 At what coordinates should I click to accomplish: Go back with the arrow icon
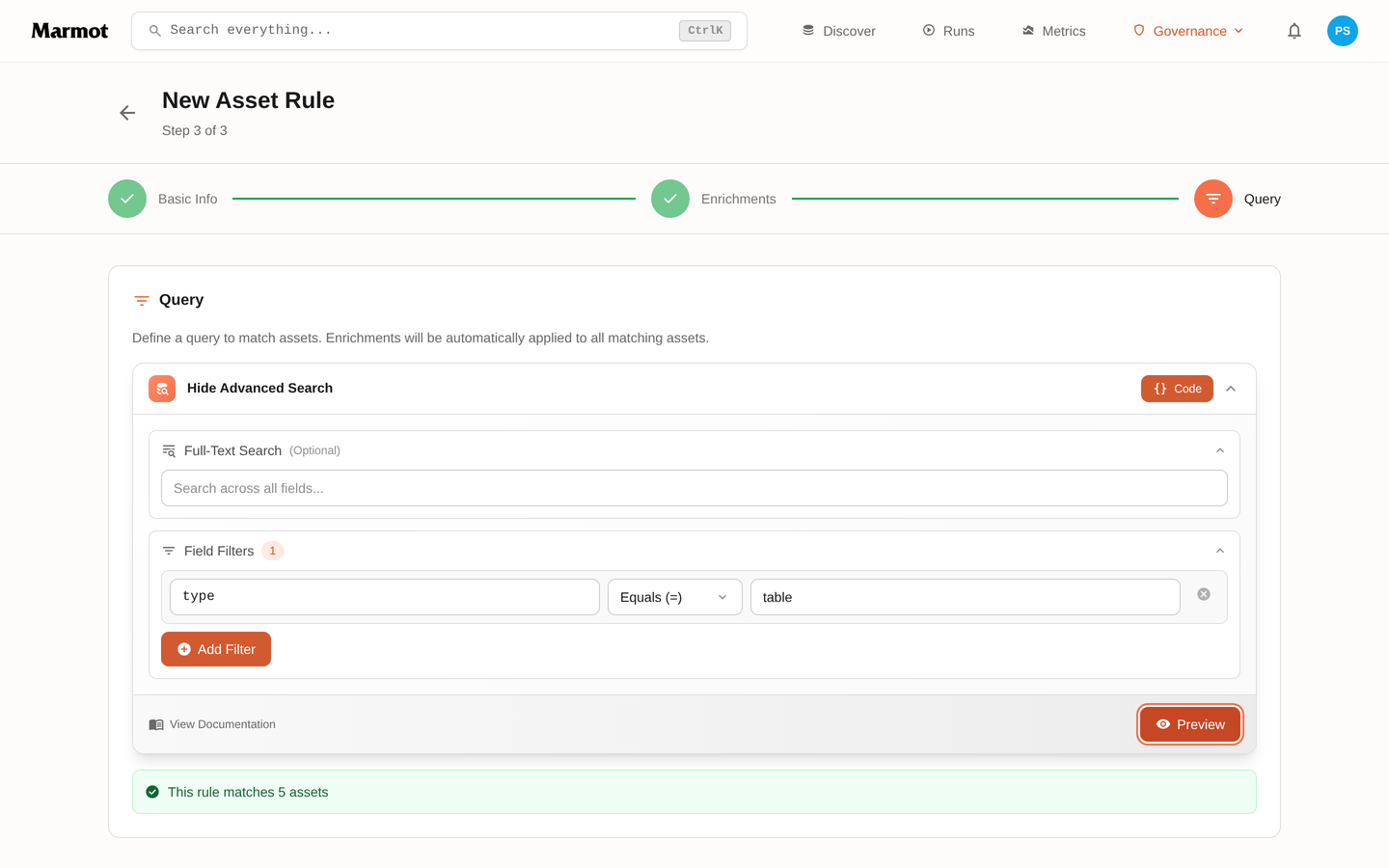pos(127,113)
